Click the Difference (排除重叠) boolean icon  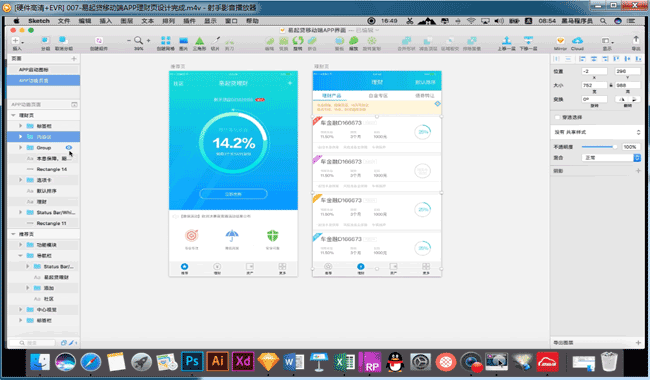471,41
